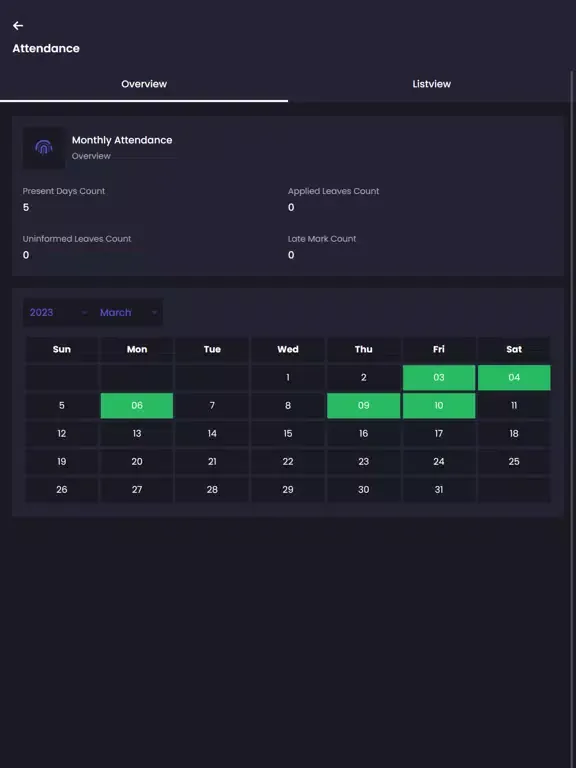Viewport: 576px width, 768px height.
Task: Click calendar date 25
Action: [514, 461]
